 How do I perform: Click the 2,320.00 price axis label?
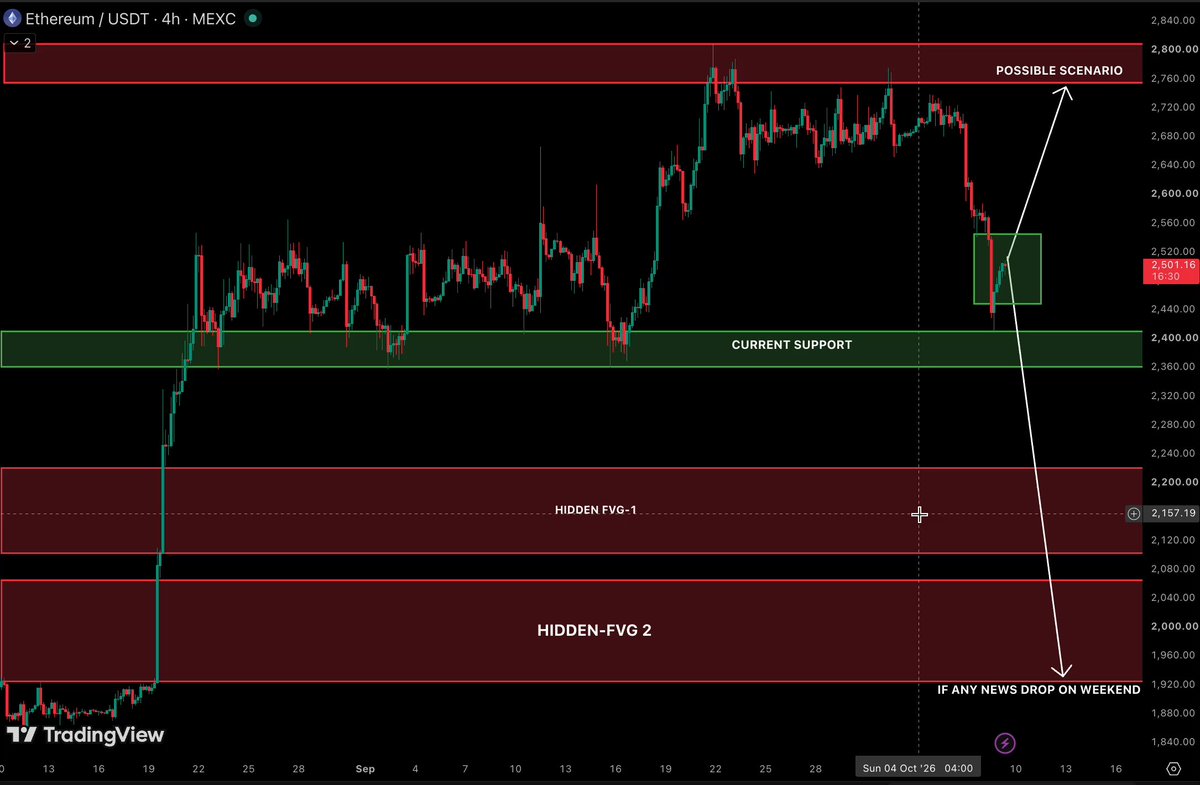pyautogui.click(x=1174, y=396)
